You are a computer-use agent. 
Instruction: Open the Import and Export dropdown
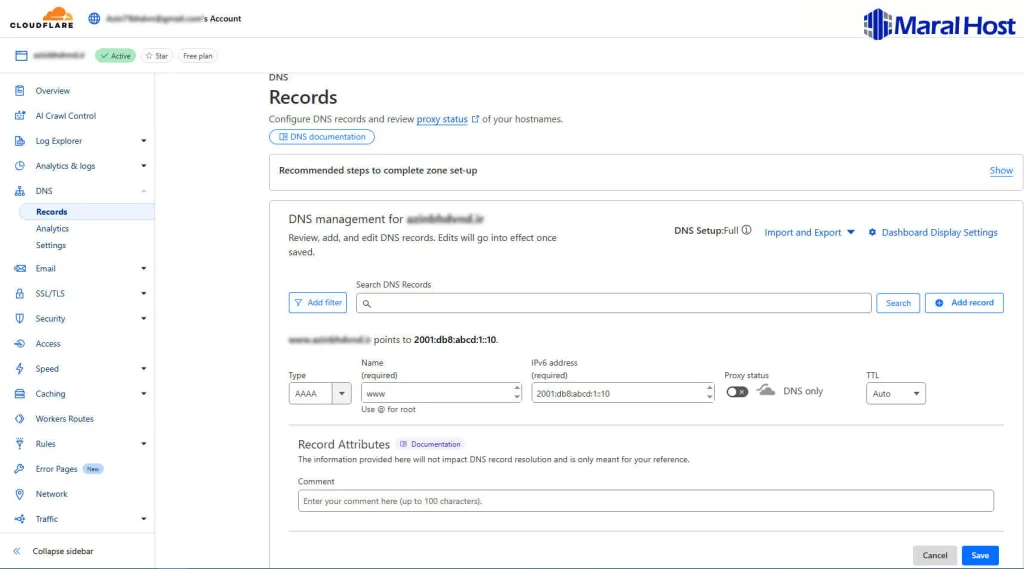(x=809, y=233)
